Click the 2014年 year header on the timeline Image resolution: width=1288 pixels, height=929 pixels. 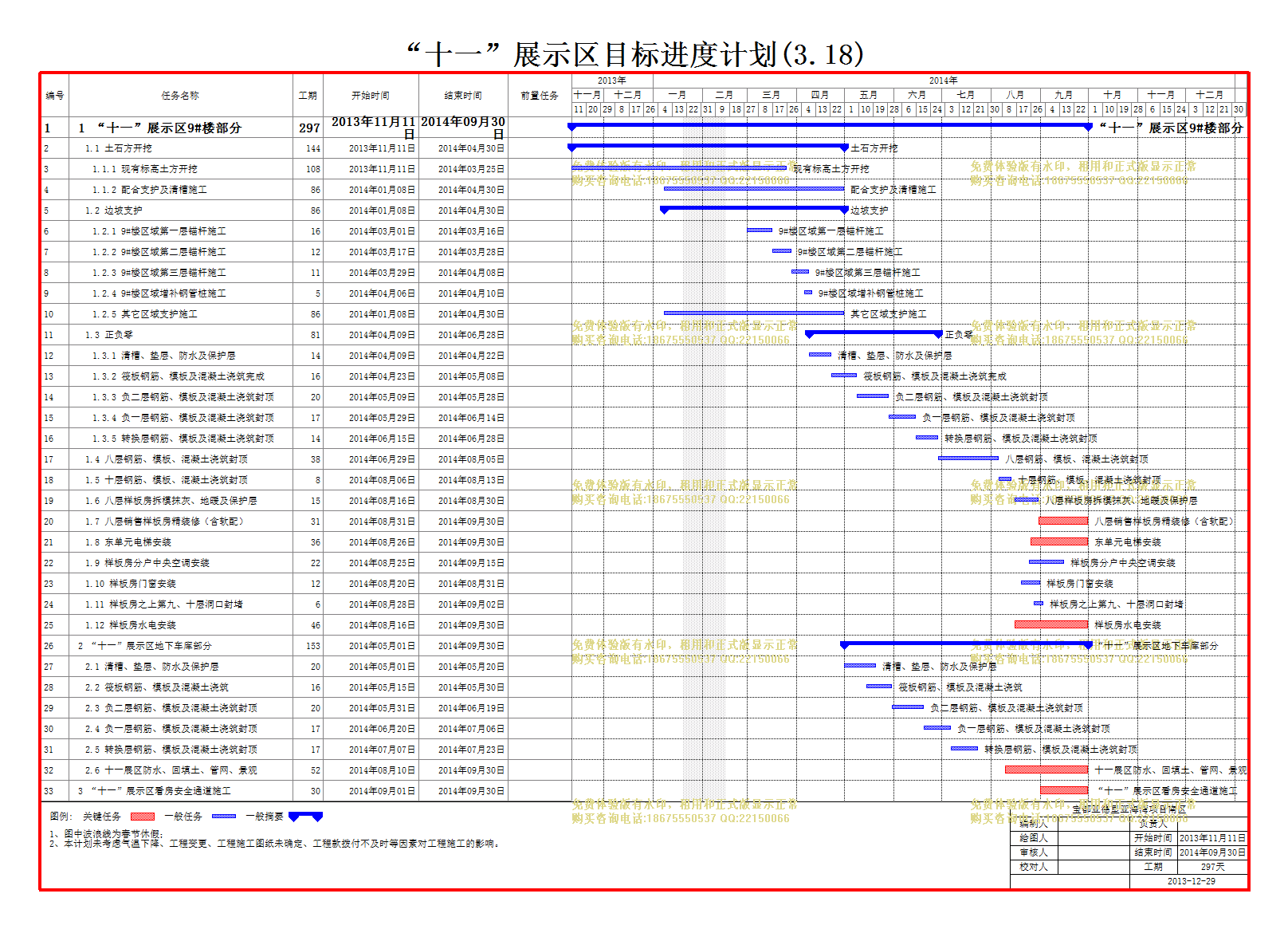click(x=944, y=81)
